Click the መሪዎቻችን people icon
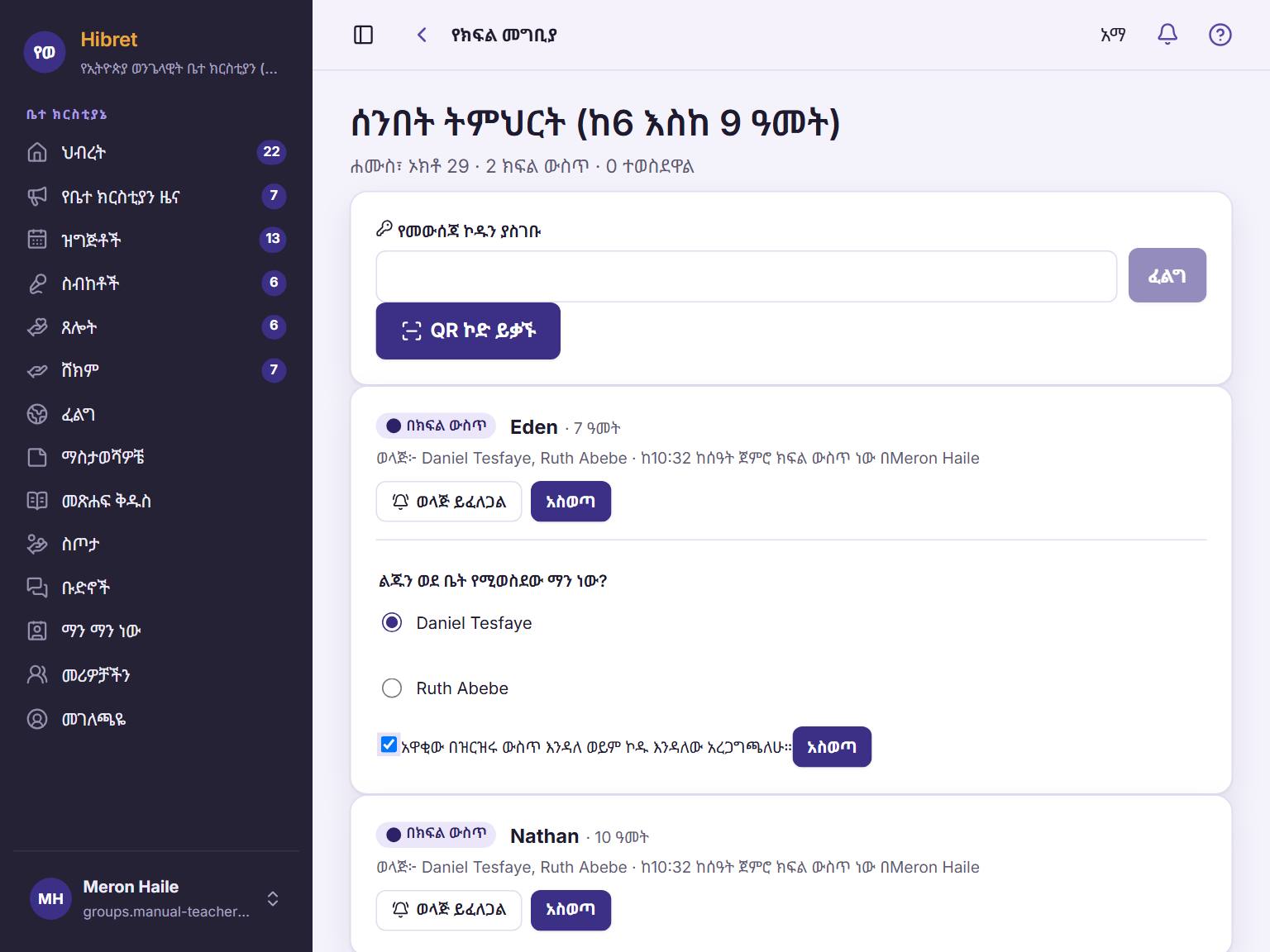Screen dimensions: 1270x952 point(37,674)
